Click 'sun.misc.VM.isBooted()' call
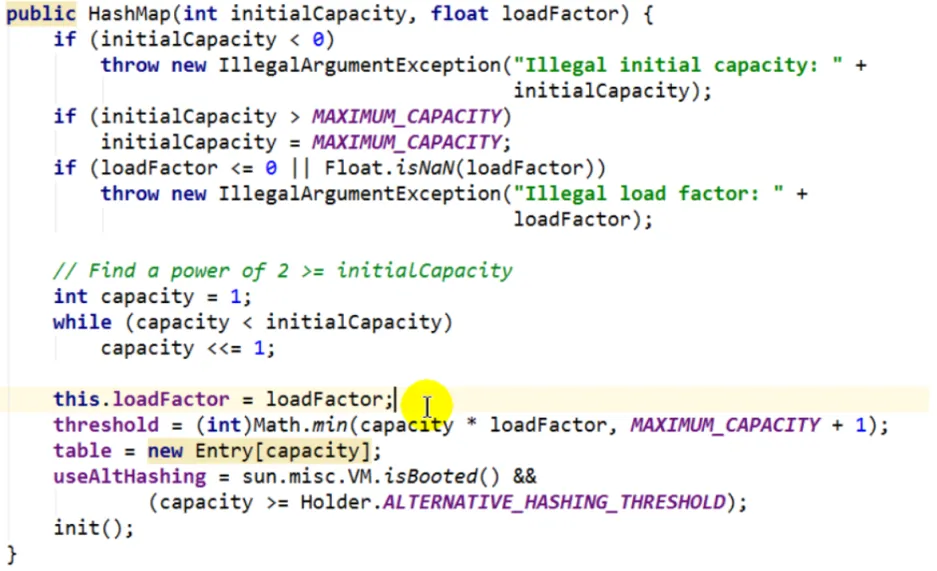Viewport: 937px width, 571px height. 370,476
